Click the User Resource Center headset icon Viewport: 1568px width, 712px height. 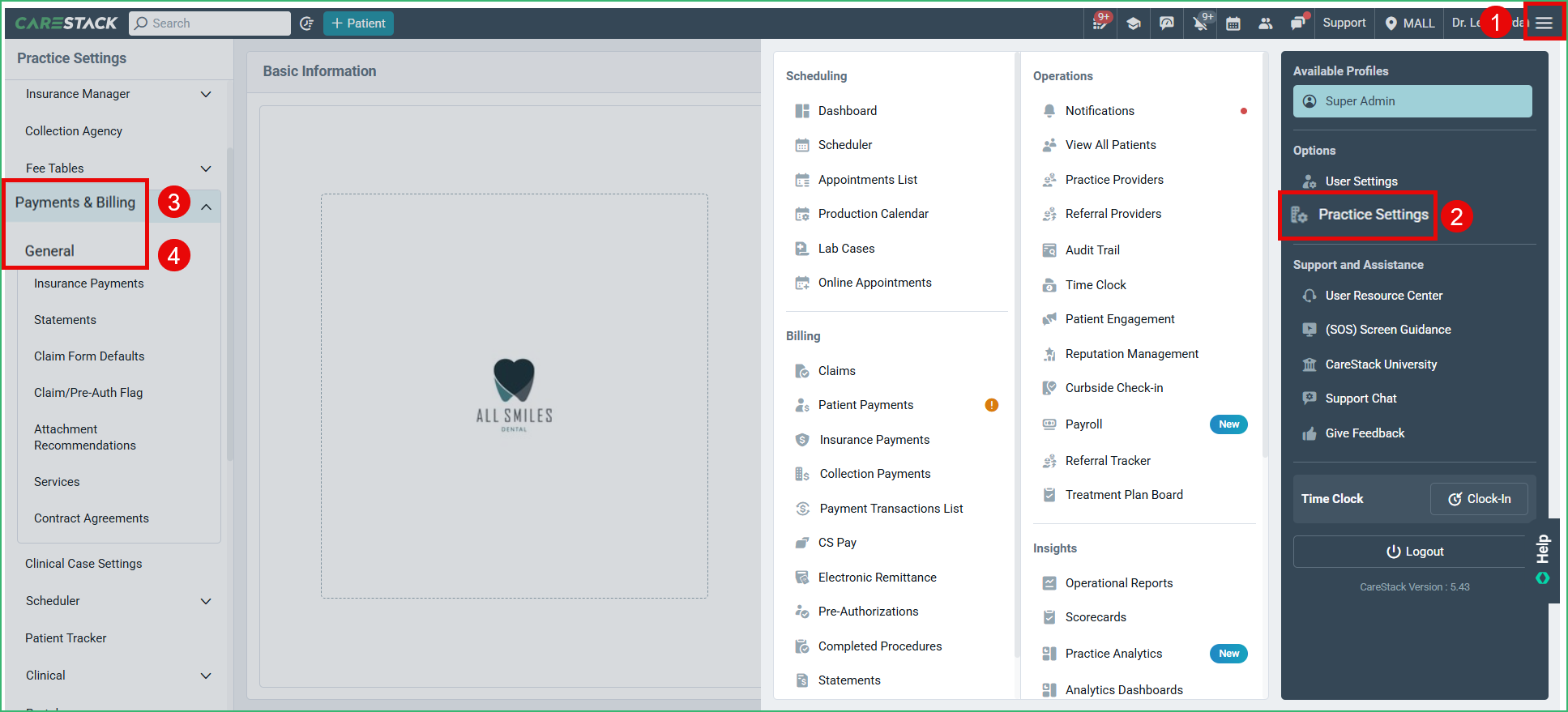1310,296
